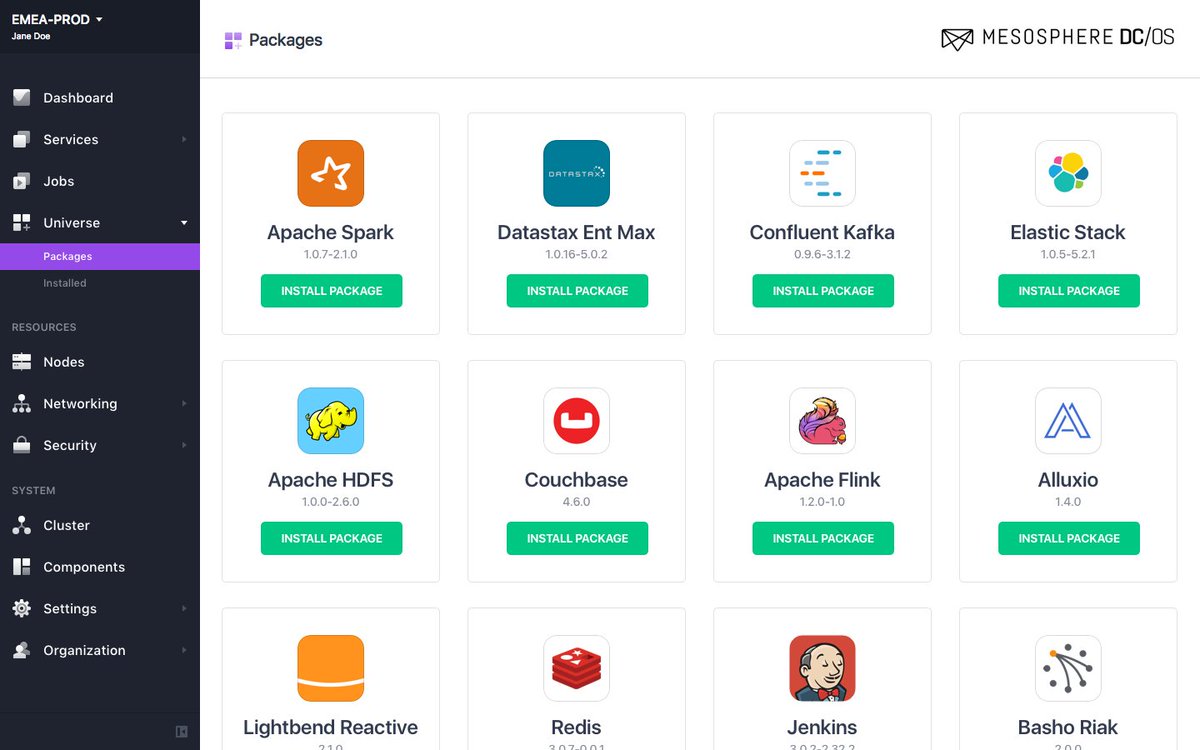This screenshot has height=750, width=1200.
Task: Click the Organization user icon
Action: pyautogui.click(x=22, y=650)
